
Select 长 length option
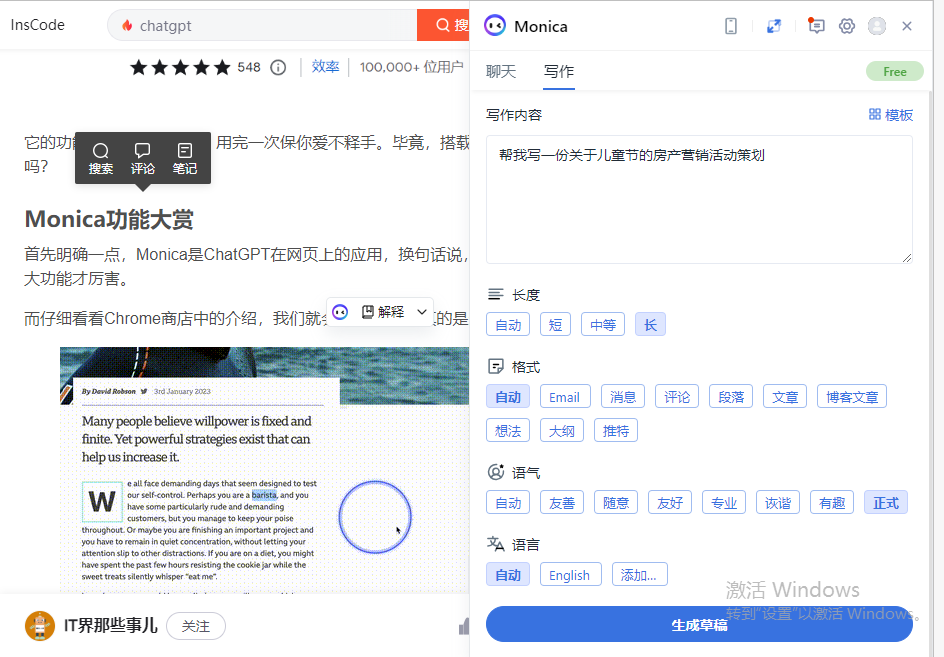(650, 325)
